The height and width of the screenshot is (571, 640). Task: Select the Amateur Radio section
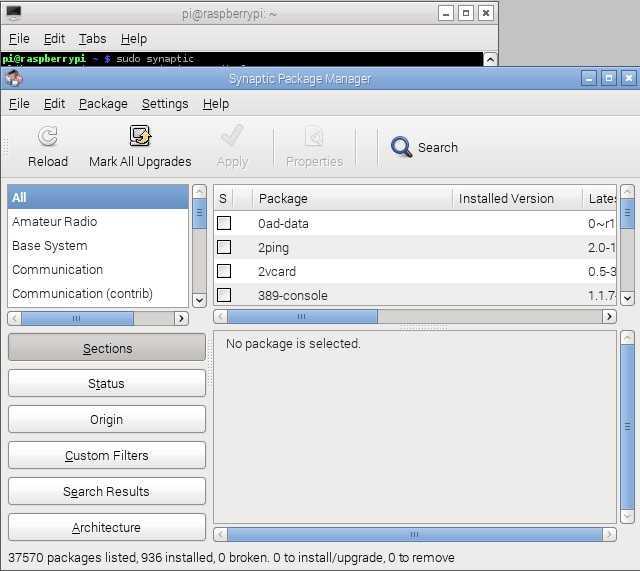click(x=98, y=222)
